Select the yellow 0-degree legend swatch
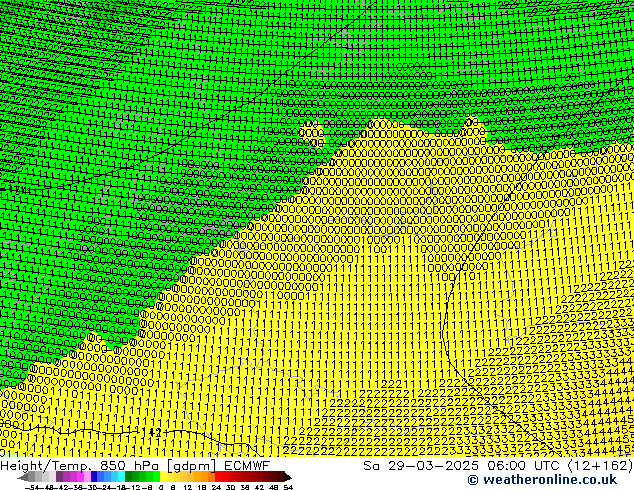This screenshot has height=490, width=634. point(163,476)
